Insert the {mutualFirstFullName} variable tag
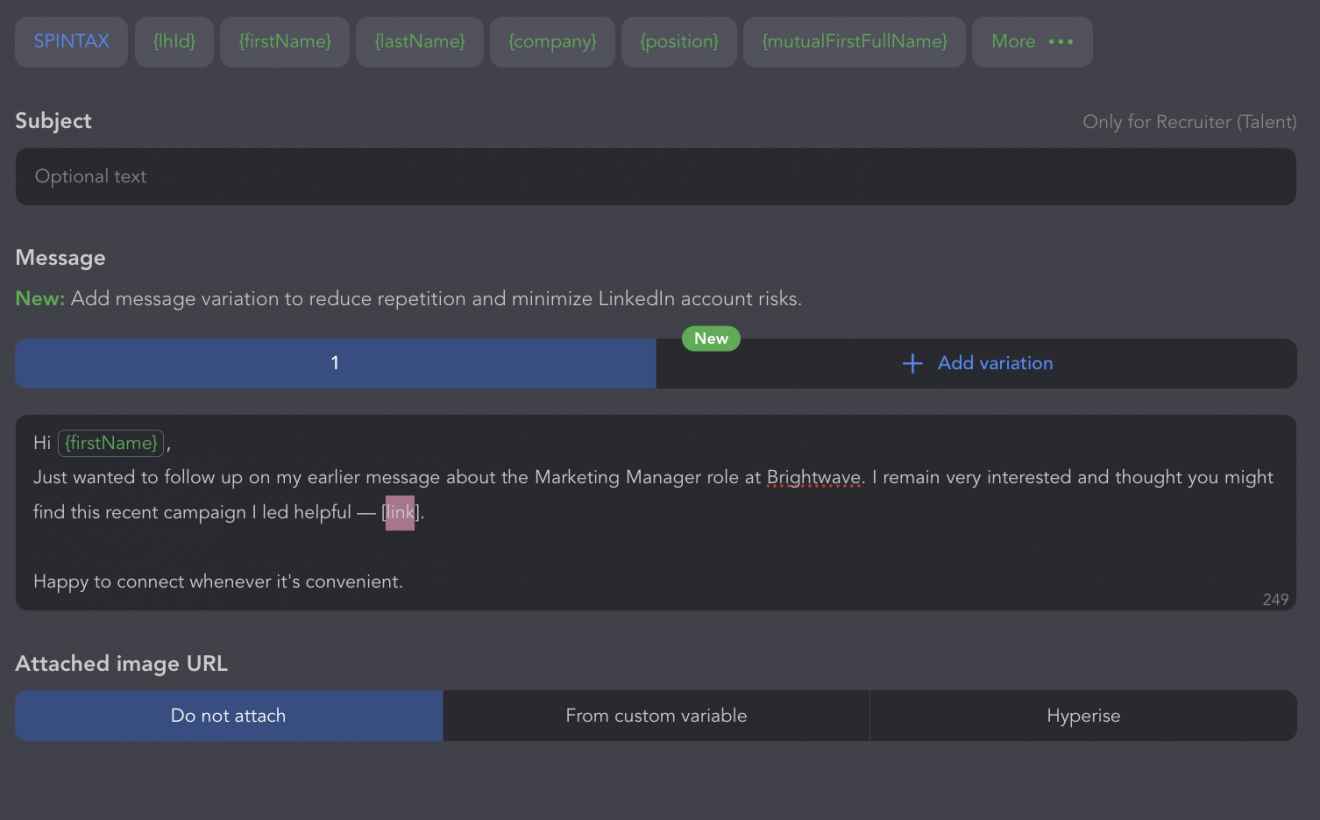1320x820 pixels. 854,42
